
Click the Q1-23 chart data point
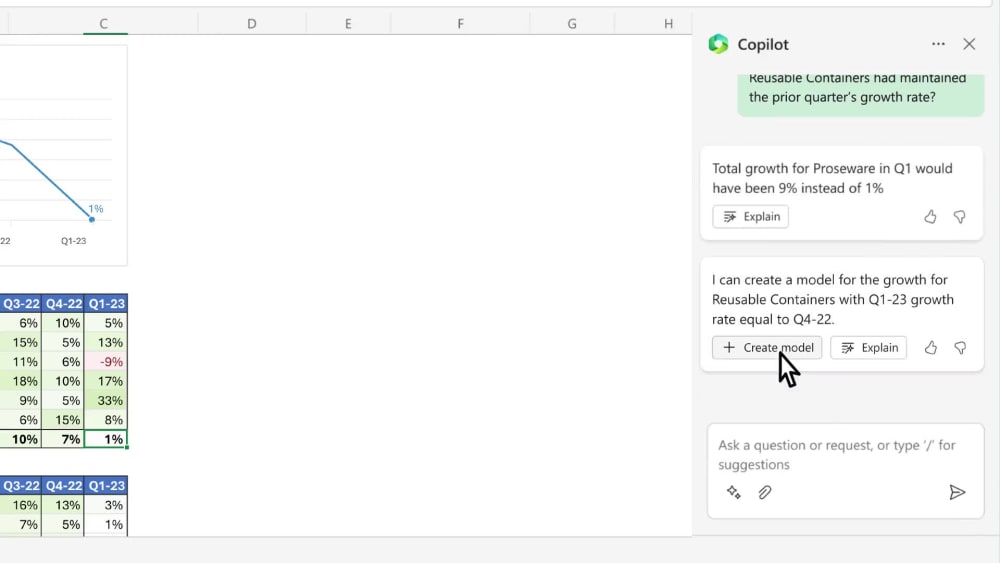pos(92,219)
